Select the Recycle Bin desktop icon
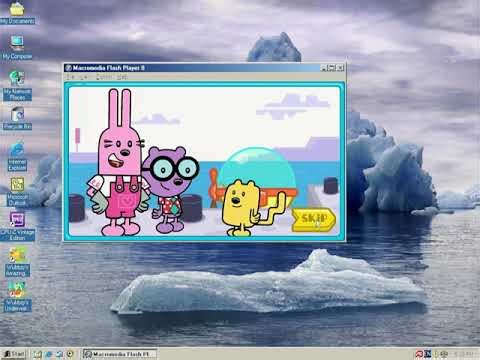The width and height of the screenshot is (480, 360). [x=17, y=118]
